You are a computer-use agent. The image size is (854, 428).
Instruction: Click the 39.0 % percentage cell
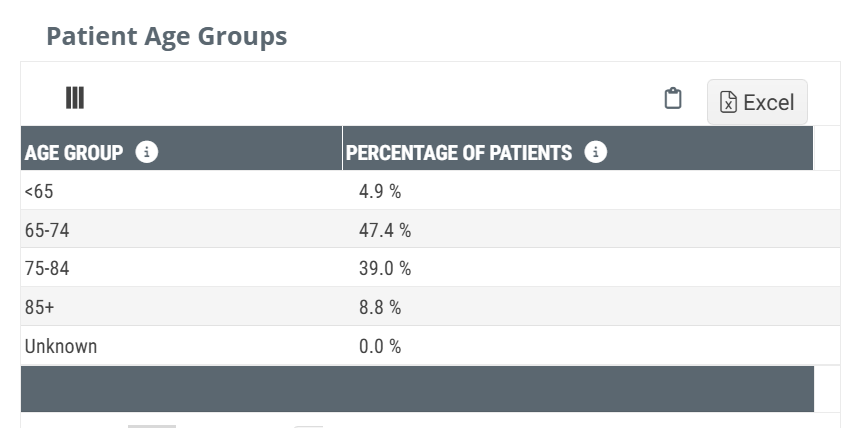click(385, 269)
